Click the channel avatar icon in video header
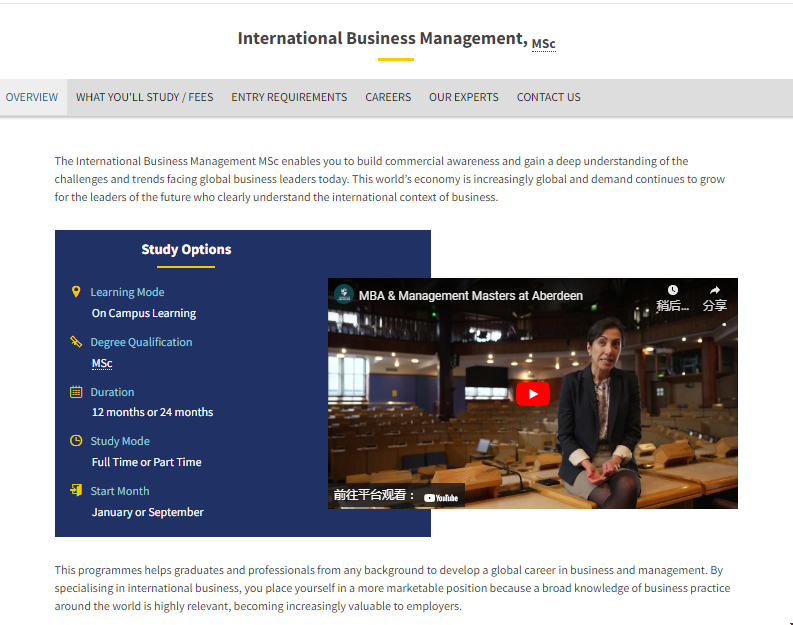793x625 pixels. (x=344, y=295)
